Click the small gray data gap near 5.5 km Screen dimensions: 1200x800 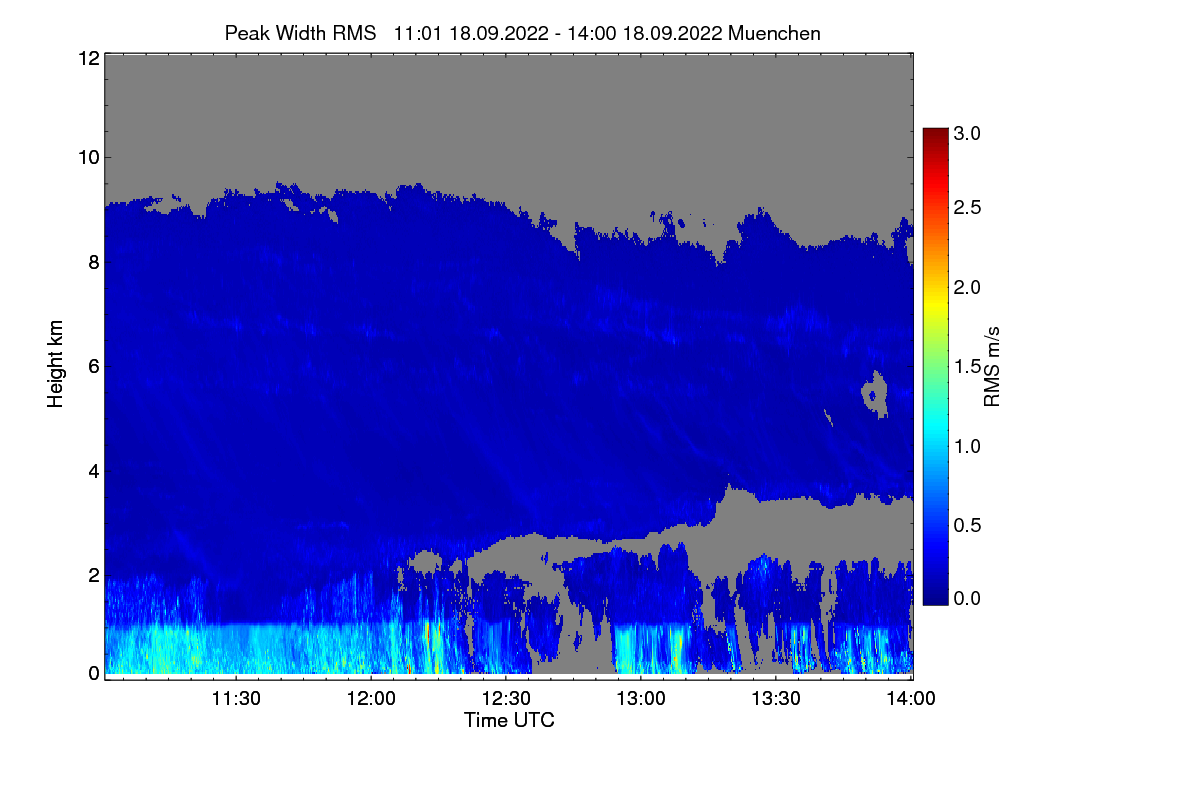(x=876, y=393)
